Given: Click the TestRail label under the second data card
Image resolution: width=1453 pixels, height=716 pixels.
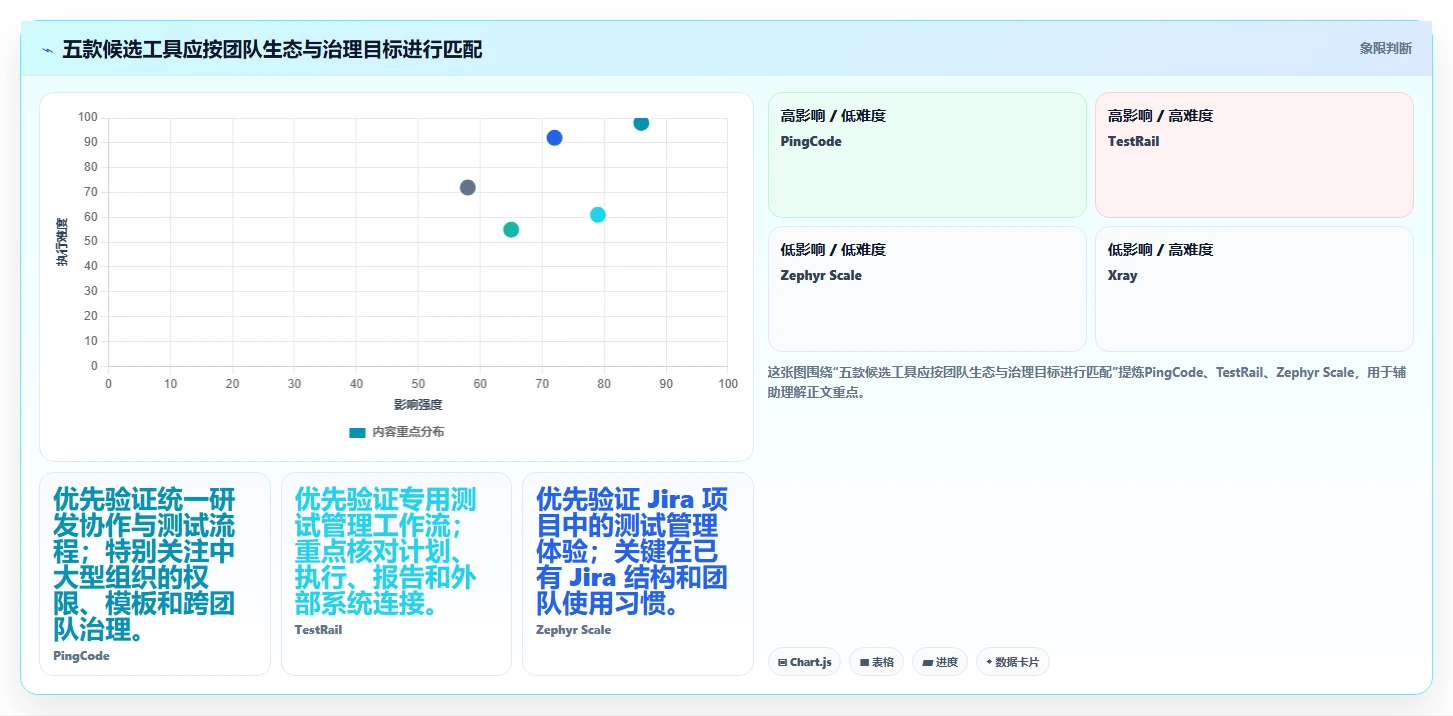Looking at the screenshot, I should tap(318, 630).
